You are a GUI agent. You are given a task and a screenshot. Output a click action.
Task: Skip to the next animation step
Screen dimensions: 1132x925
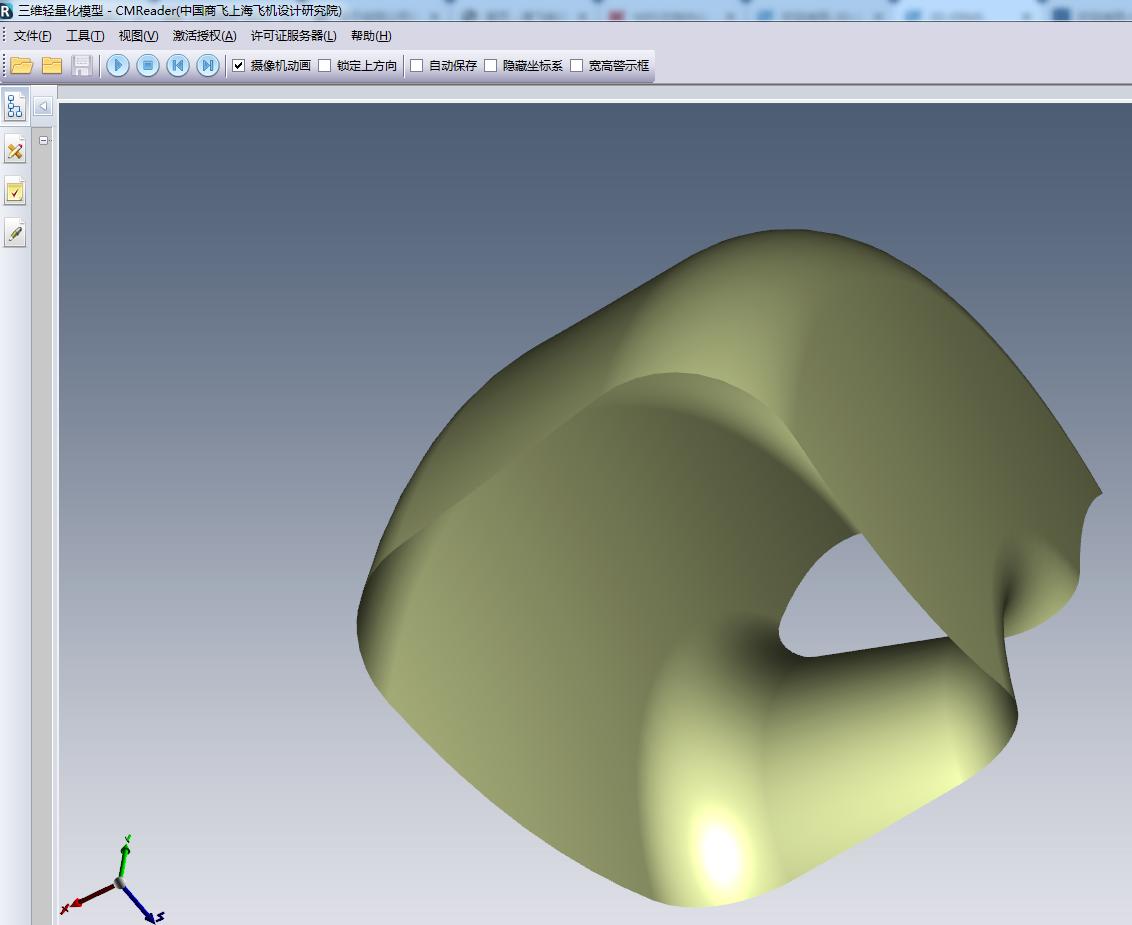pyautogui.click(x=207, y=66)
